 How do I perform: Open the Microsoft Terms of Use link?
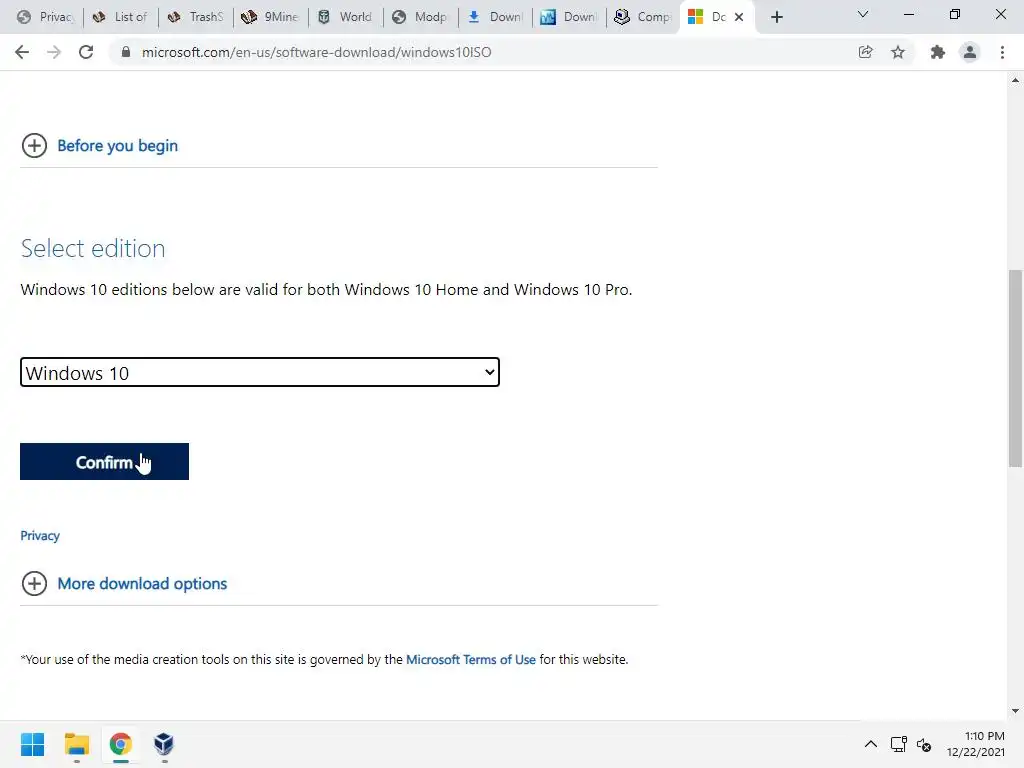click(x=471, y=660)
